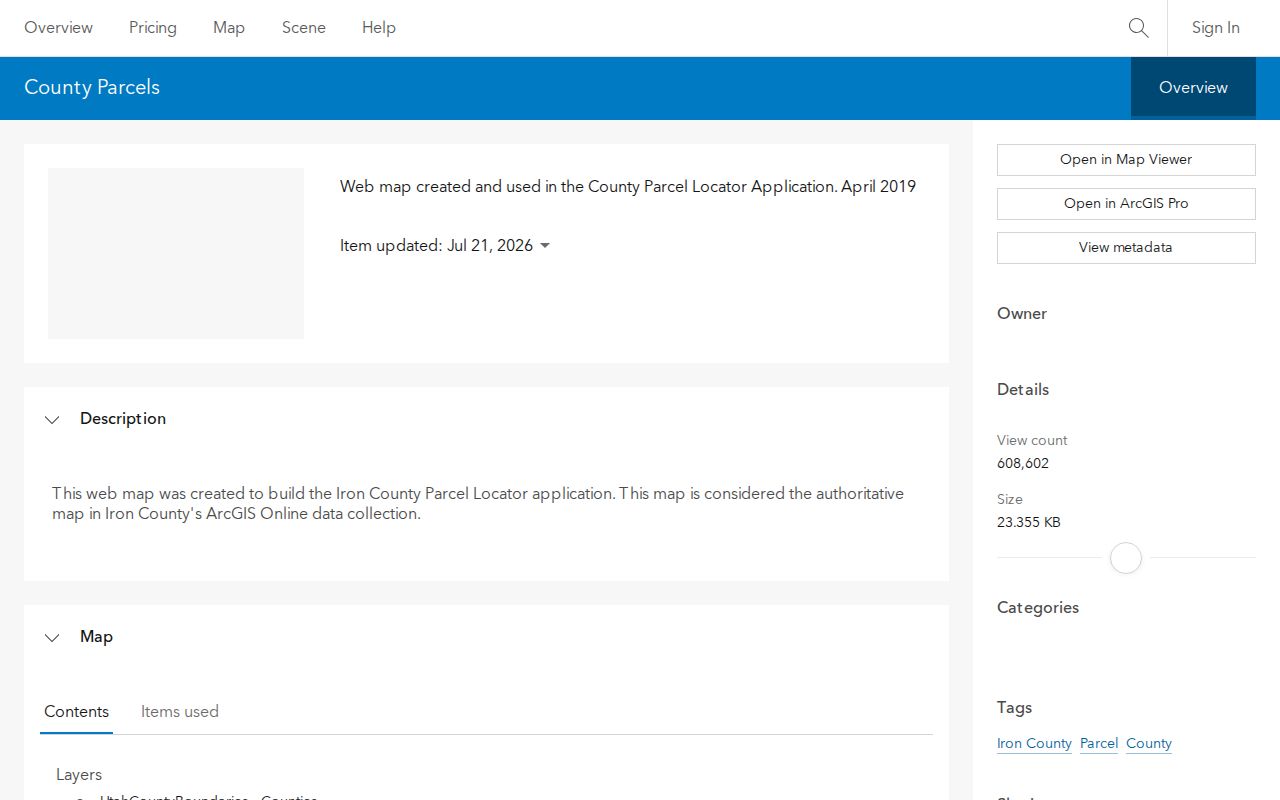Select Scene in the top navigation
The width and height of the screenshot is (1280, 800).
[x=304, y=28]
